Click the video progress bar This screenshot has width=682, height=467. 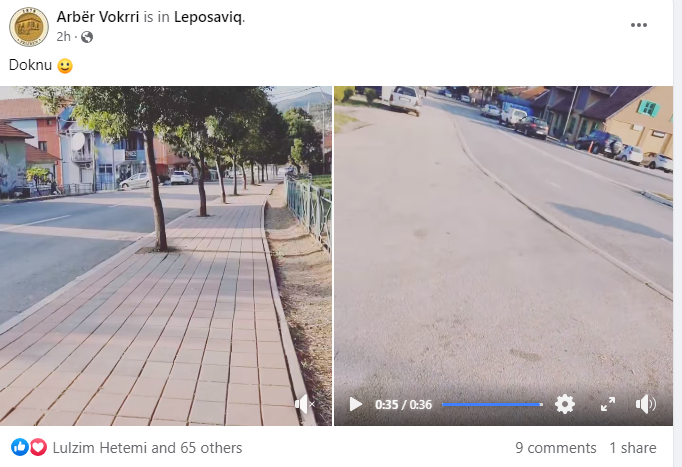(x=492, y=404)
